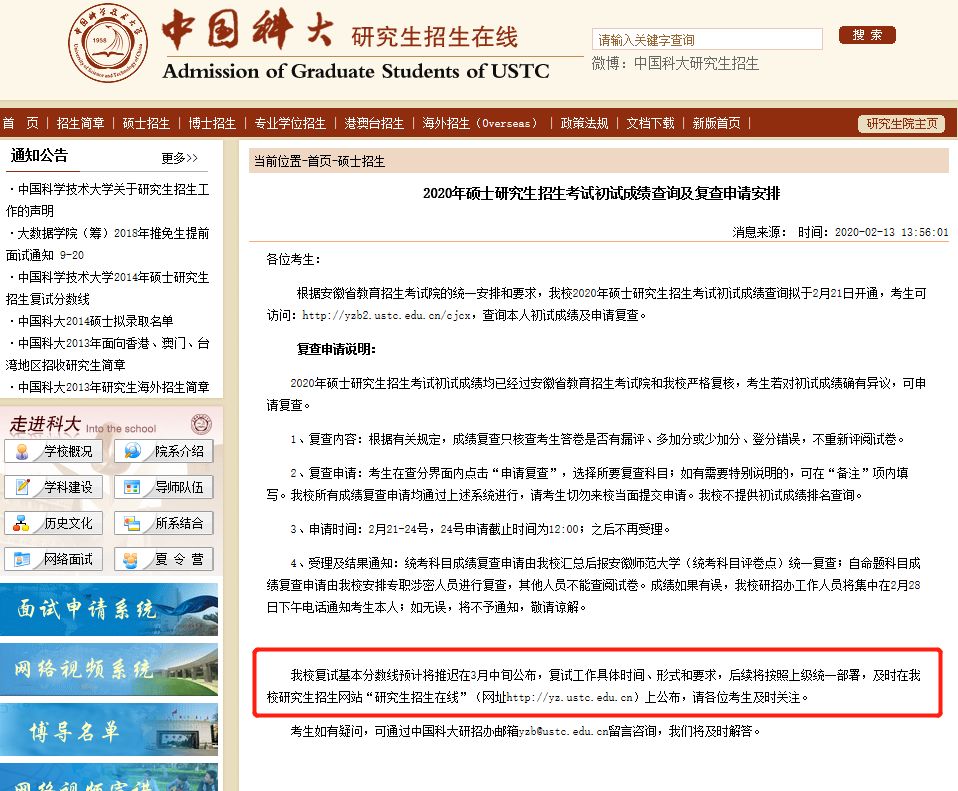This screenshot has width=958, height=791.
Task: Click the 复查申请说明: heading
Action: [336, 349]
